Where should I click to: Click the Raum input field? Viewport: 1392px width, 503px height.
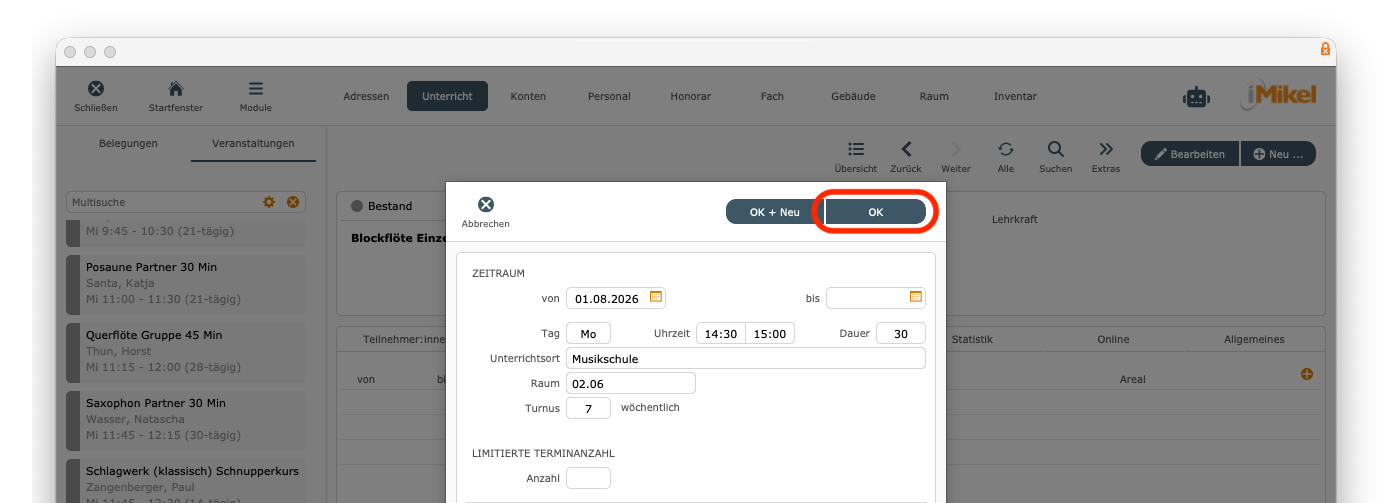630,383
